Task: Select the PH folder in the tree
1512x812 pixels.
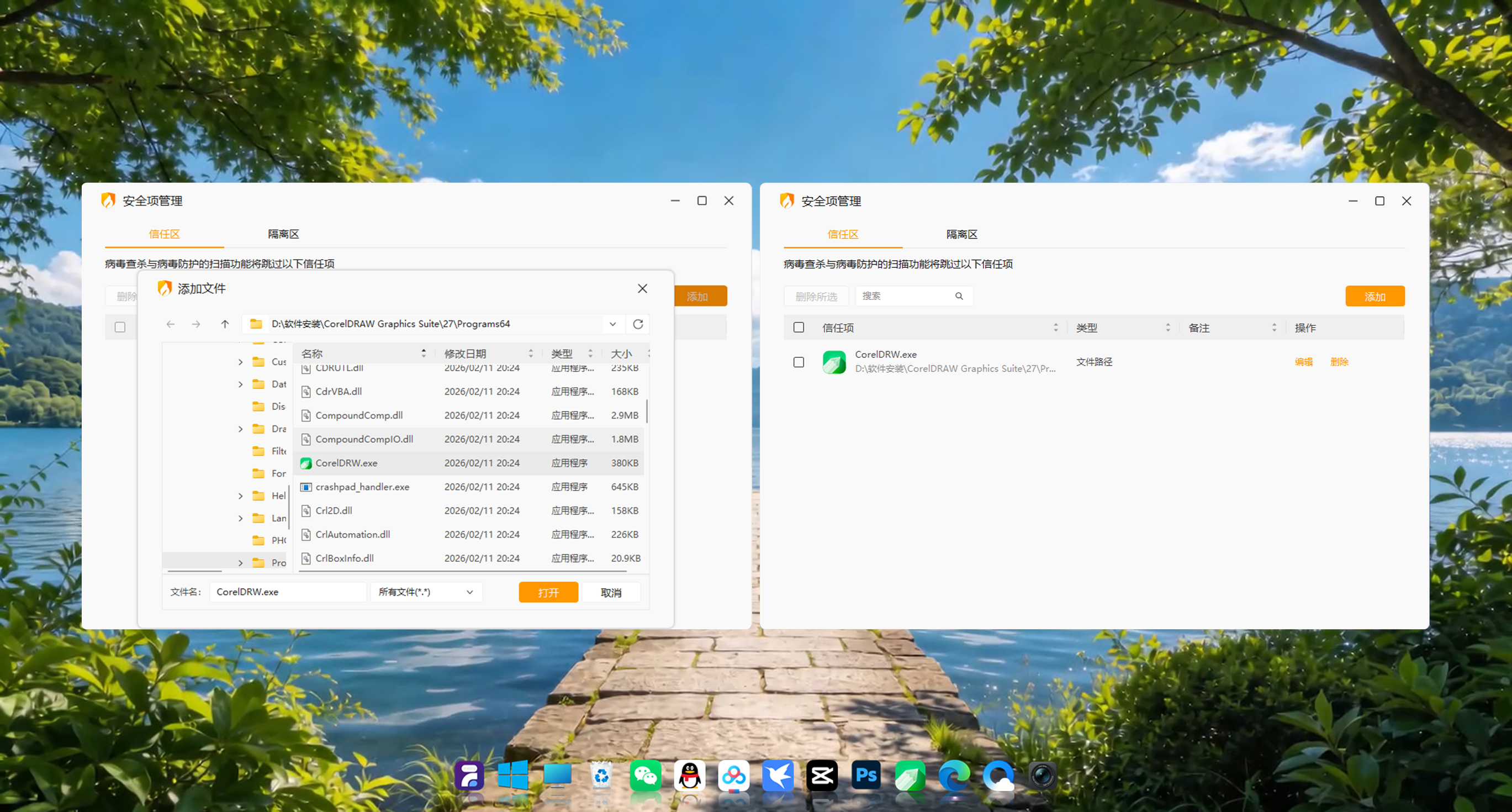Action: [x=269, y=540]
